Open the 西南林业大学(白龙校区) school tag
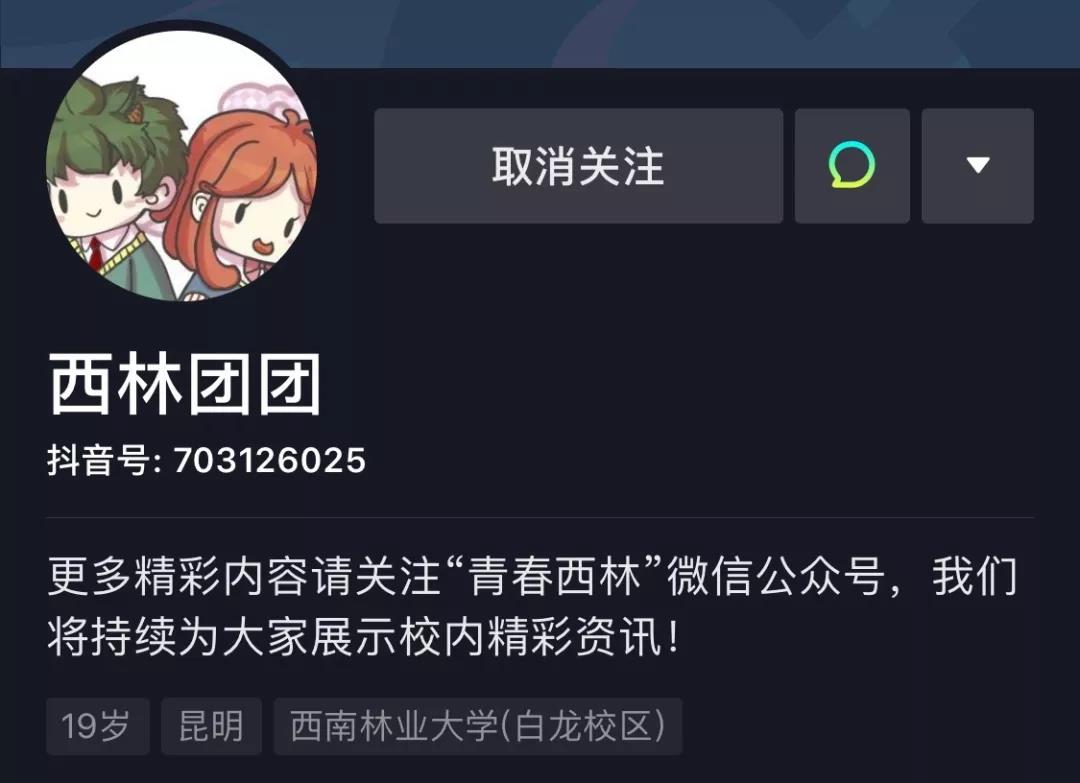The image size is (1080, 783). click(x=478, y=726)
